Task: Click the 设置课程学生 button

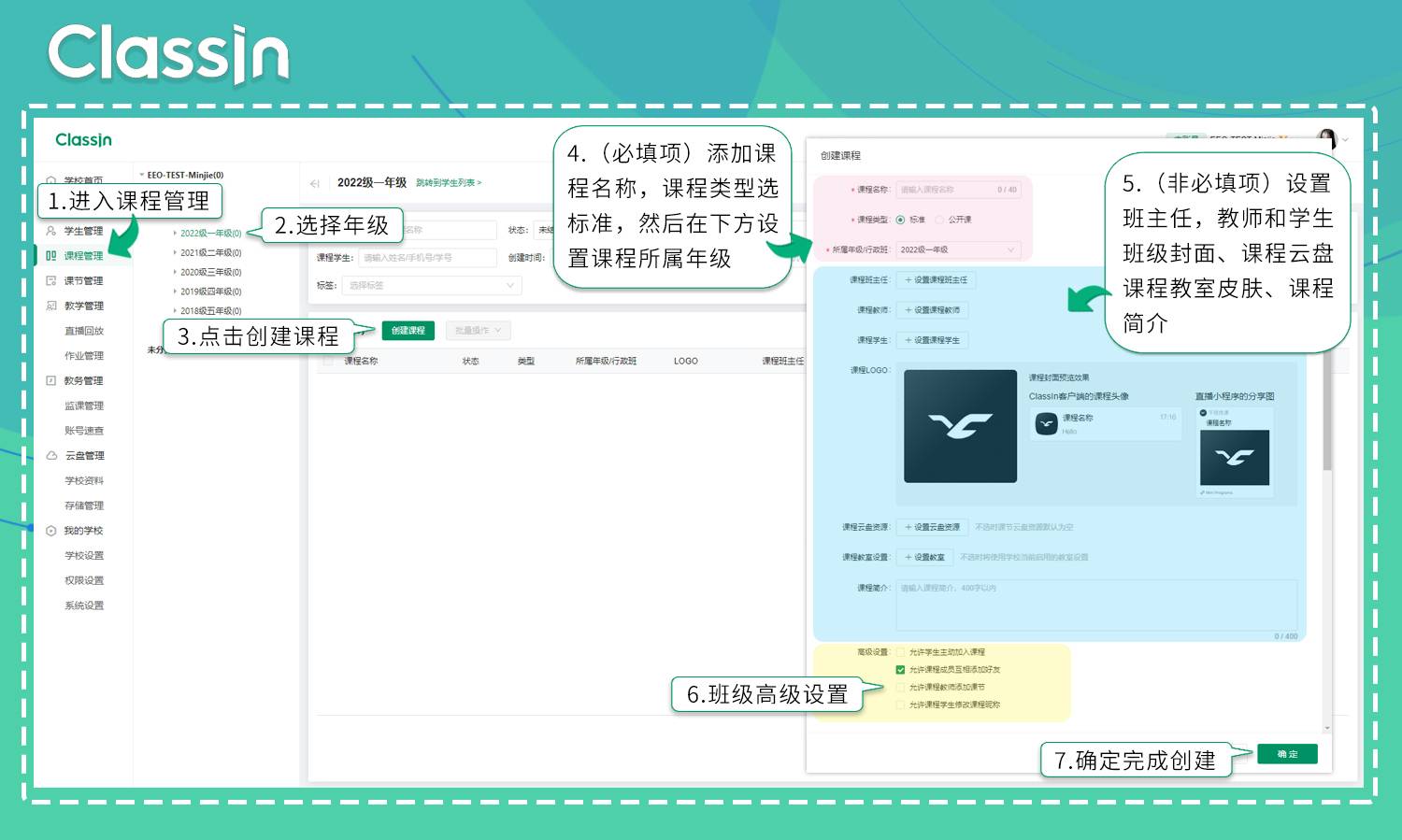Action: [932, 340]
